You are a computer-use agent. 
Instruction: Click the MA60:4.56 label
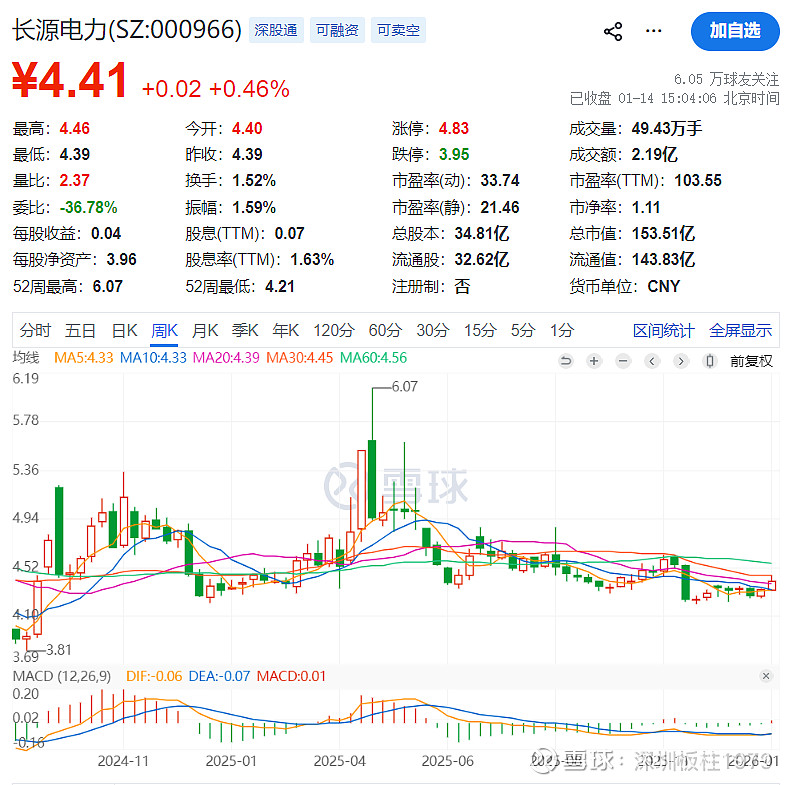[x=374, y=358]
